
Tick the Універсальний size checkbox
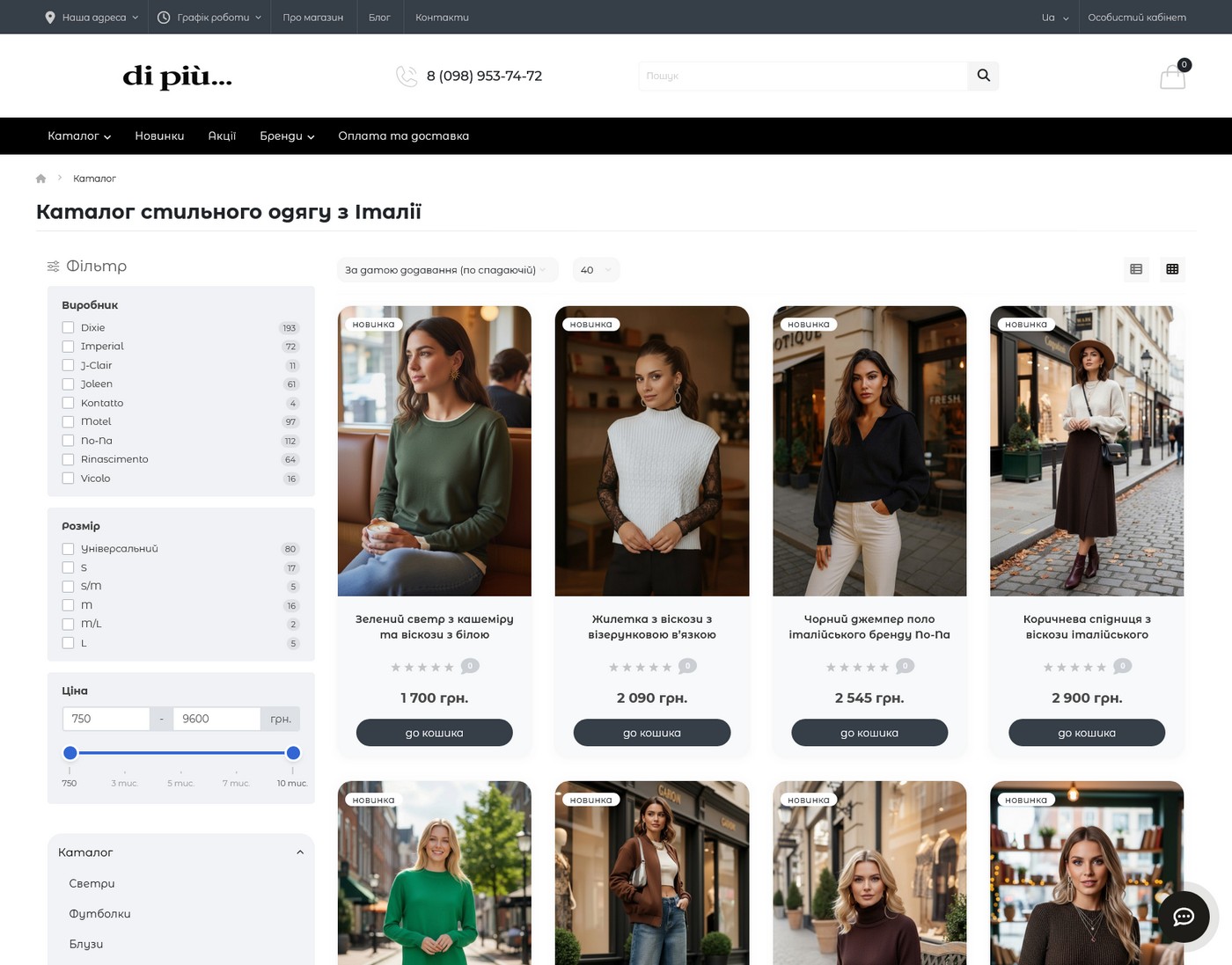[x=68, y=549]
